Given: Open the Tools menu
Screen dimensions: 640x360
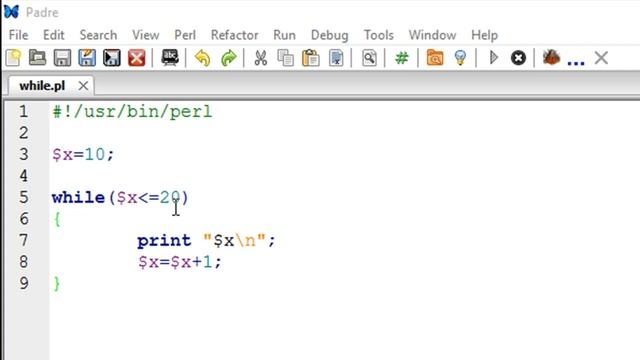Looking at the screenshot, I should 379,35.
